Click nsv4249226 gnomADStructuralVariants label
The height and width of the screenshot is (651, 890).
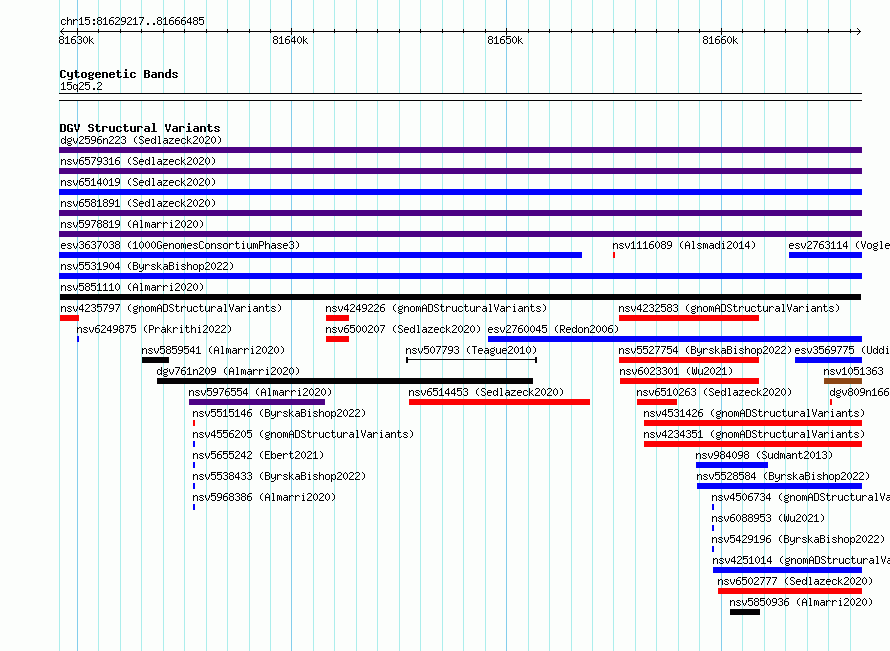coord(436,308)
